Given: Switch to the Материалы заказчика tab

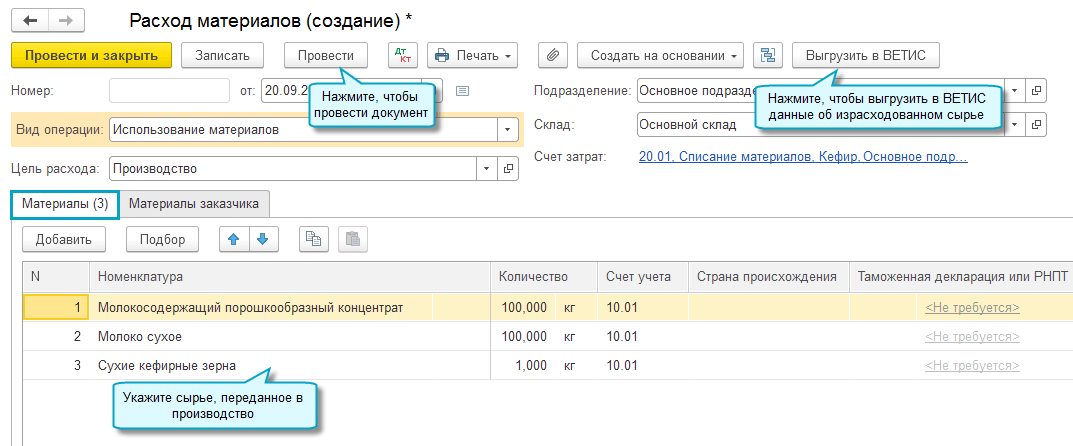Looking at the screenshot, I should pos(194,204).
